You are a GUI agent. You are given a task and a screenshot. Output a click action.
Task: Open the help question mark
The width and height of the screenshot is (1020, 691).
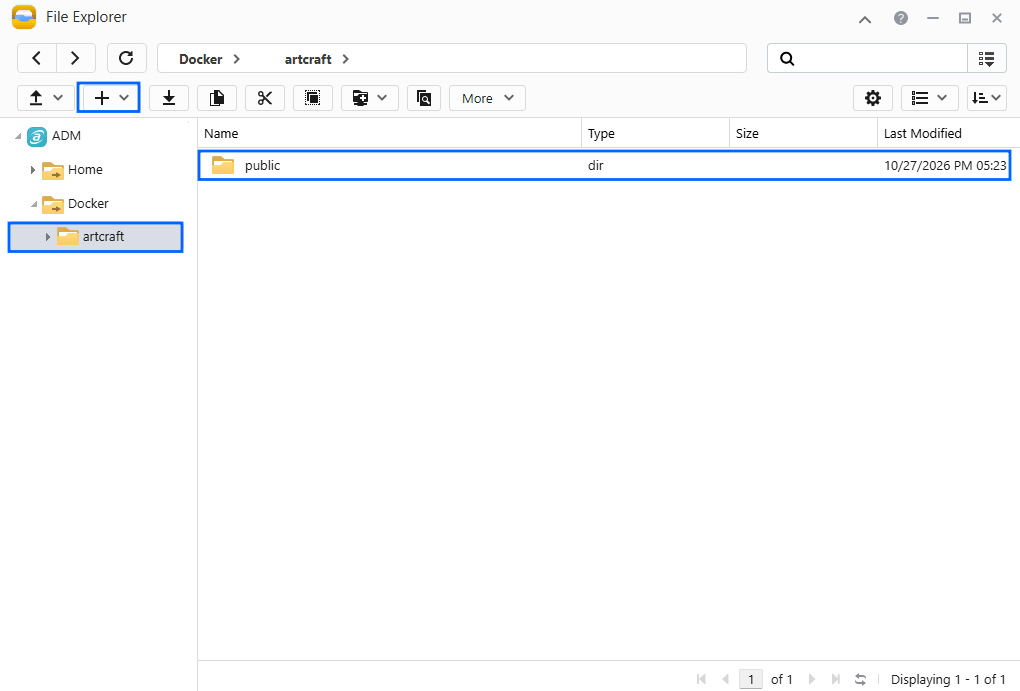click(x=901, y=18)
